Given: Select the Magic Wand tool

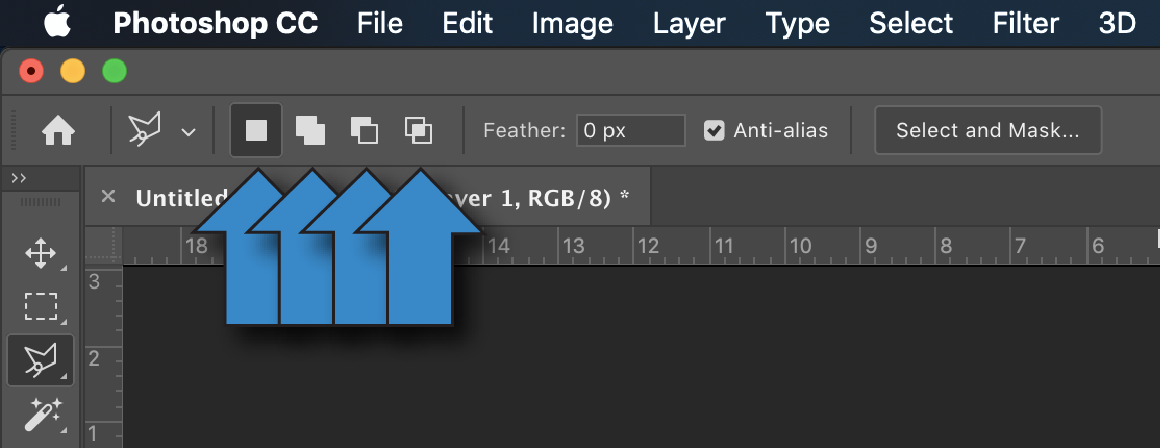Looking at the screenshot, I should 40,413.
